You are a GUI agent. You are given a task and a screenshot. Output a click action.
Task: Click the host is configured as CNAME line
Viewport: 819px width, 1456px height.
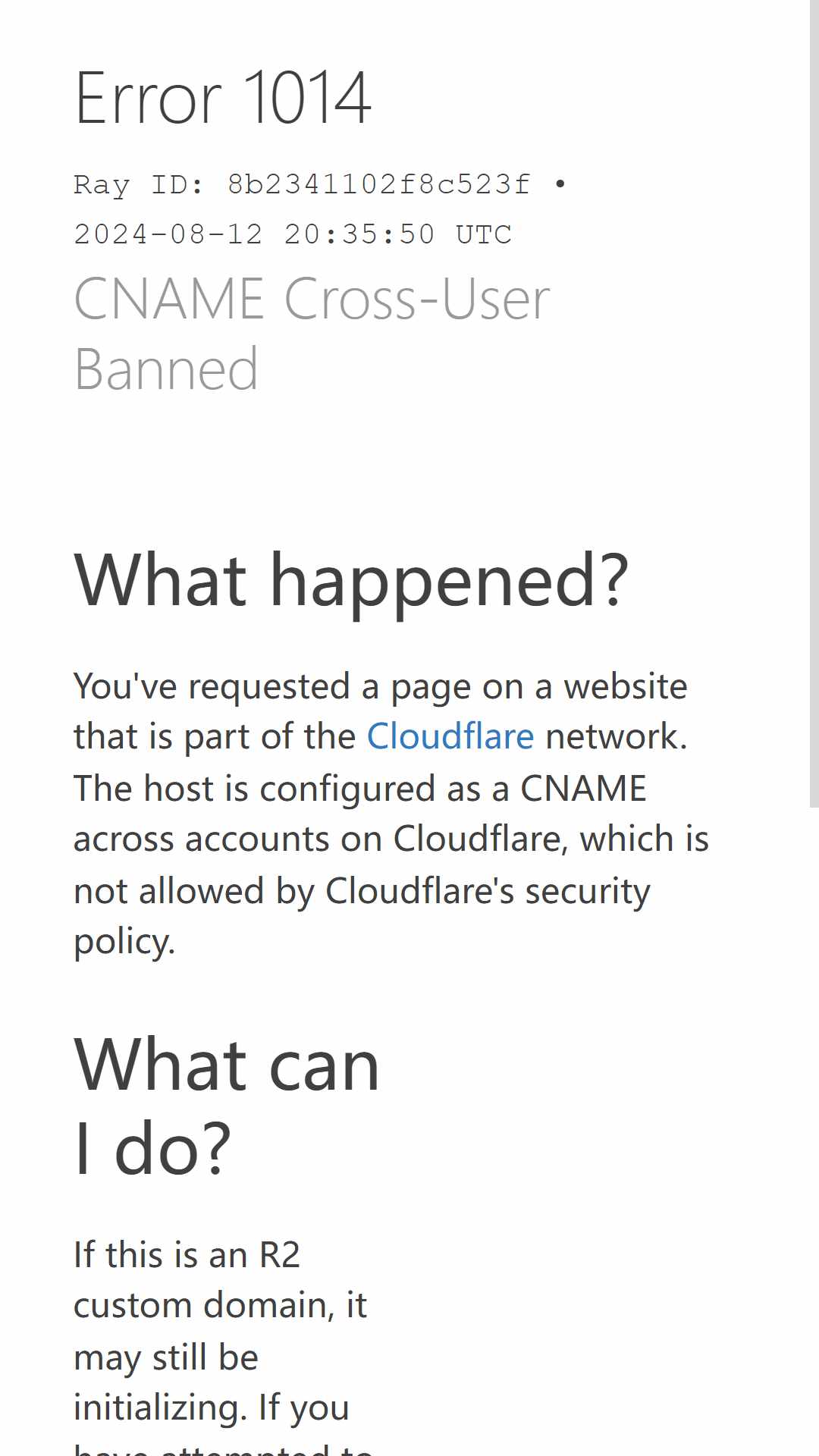(360, 788)
